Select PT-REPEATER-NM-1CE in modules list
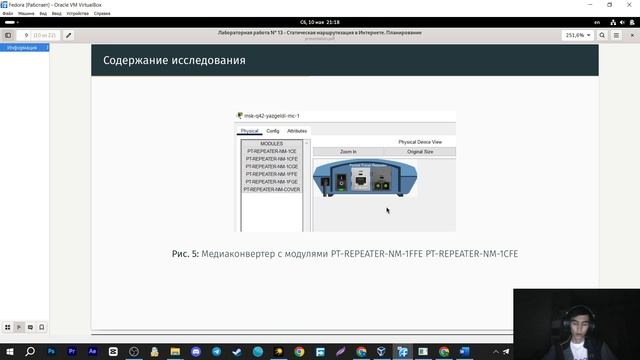The width and height of the screenshot is (640, 360). pyautogui.click(x=272, y=151)
